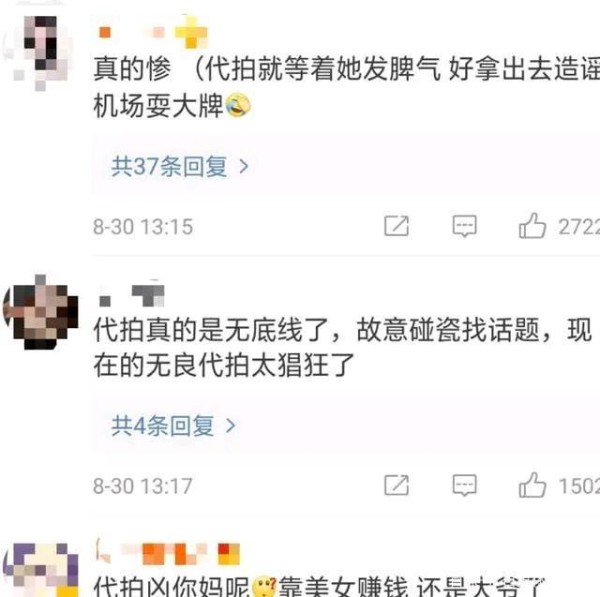Tap the share icon on the 13:15 comment
The height and width of the screenshot is (597, 600).
396,226
